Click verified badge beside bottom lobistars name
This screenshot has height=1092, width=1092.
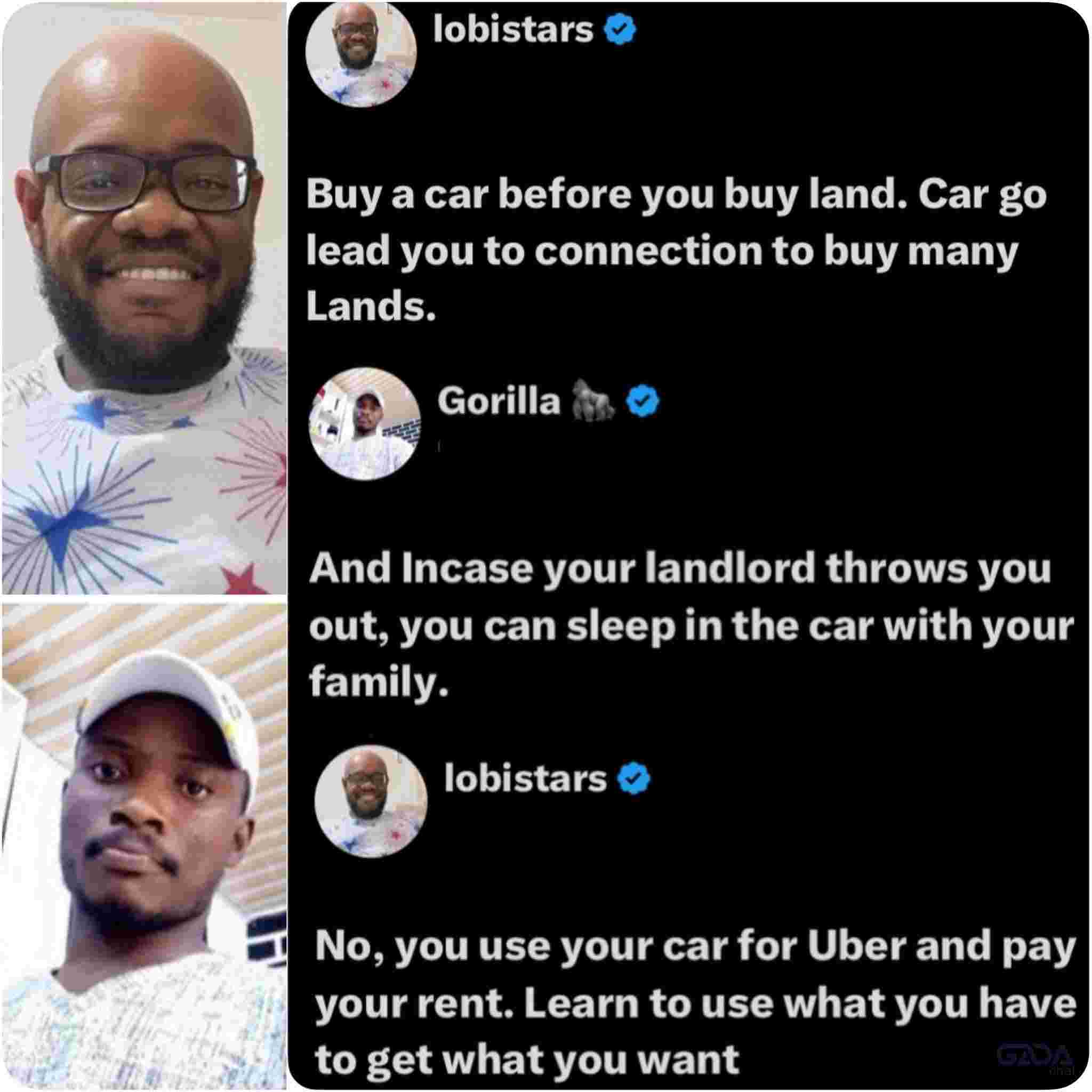point(634,780)
